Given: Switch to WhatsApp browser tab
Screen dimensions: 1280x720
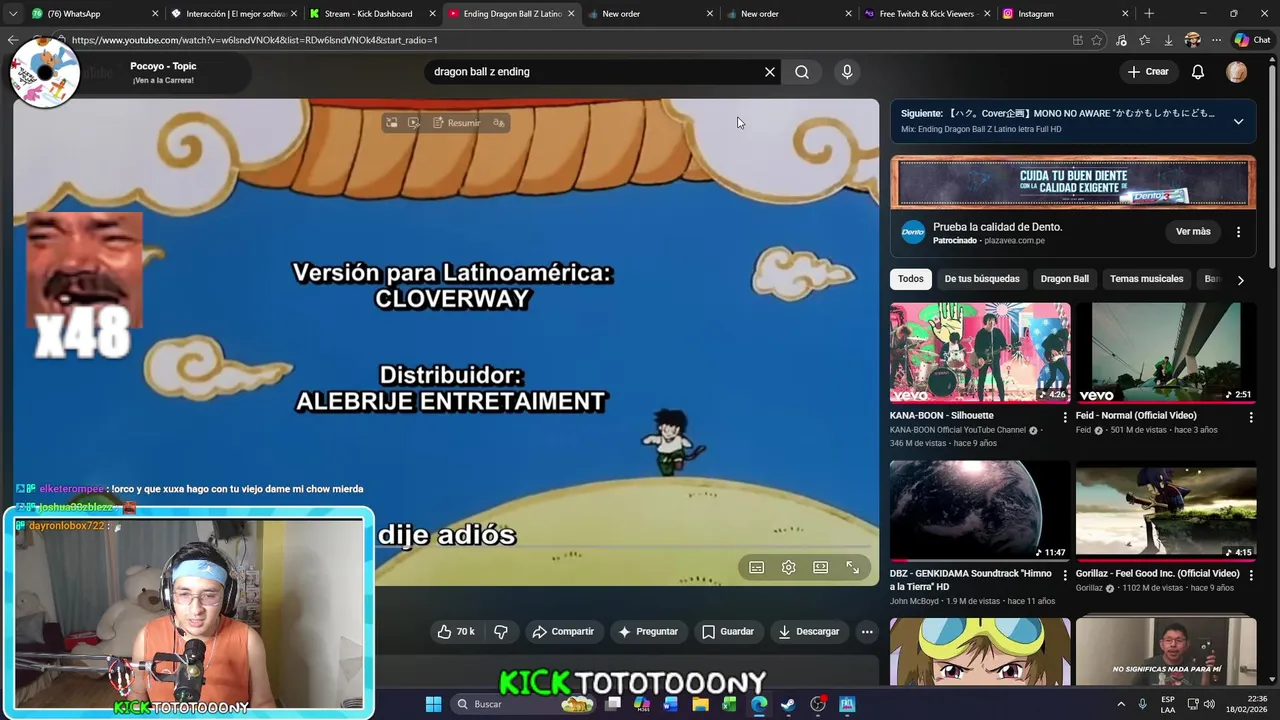Looking at the screenshot, I should tap(95, 14).
